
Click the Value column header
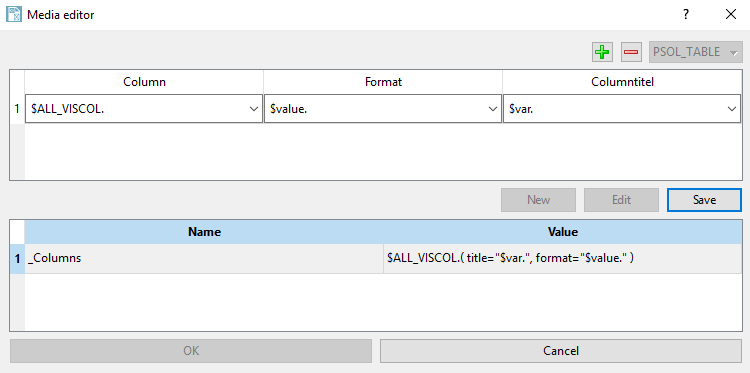562,232
